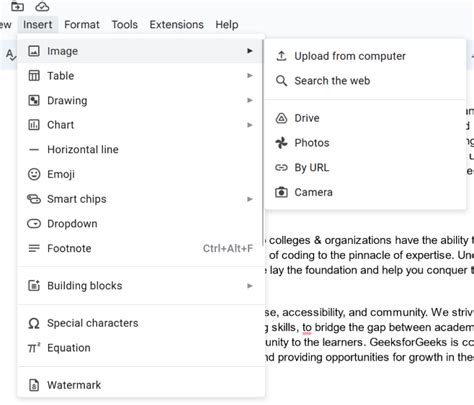474x405 pixels.
Task: Click the Dropdown pill icon
Action: [34, 223]
